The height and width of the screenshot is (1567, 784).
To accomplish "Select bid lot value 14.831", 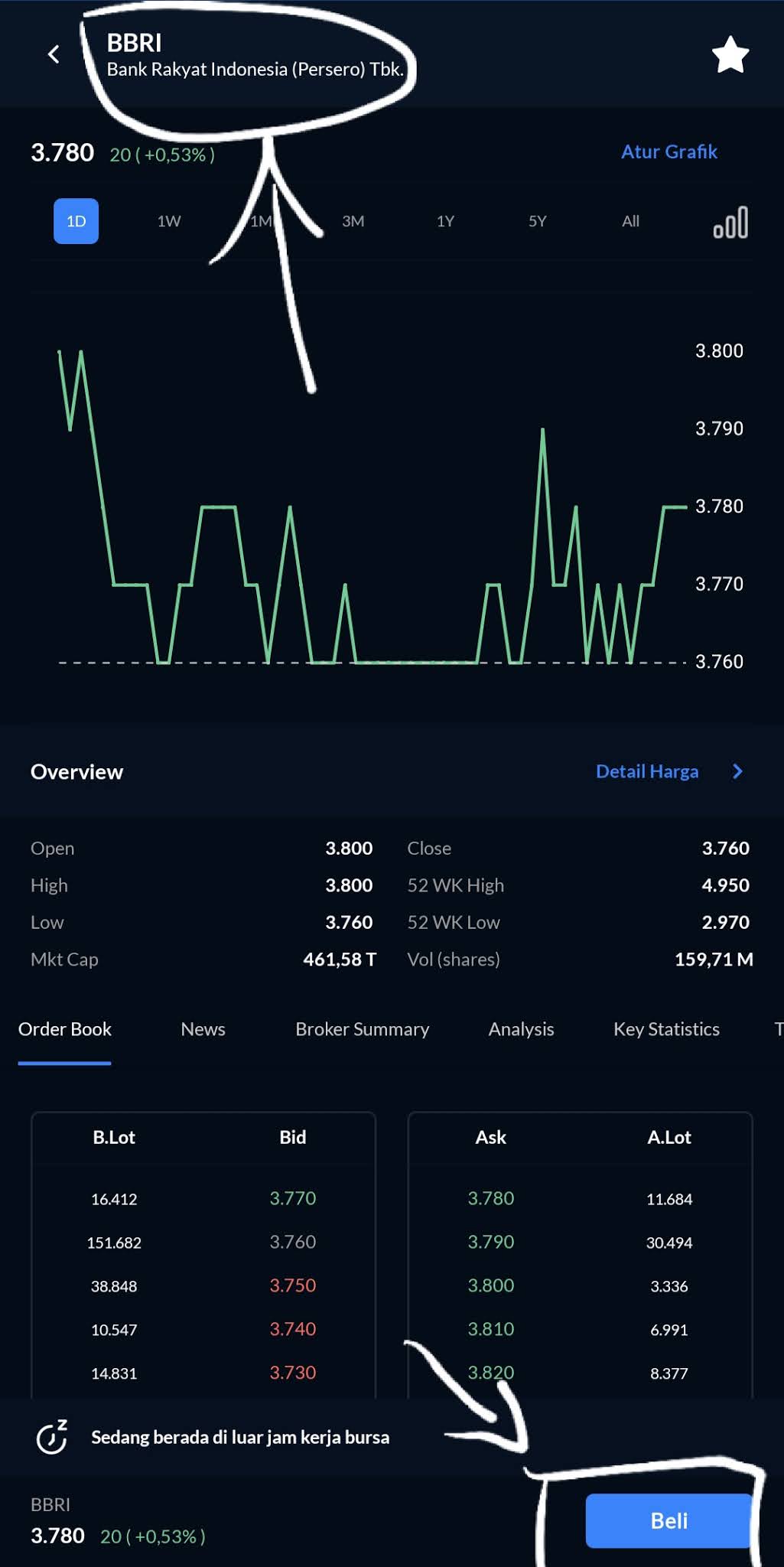I will (x=114, y=1373).
